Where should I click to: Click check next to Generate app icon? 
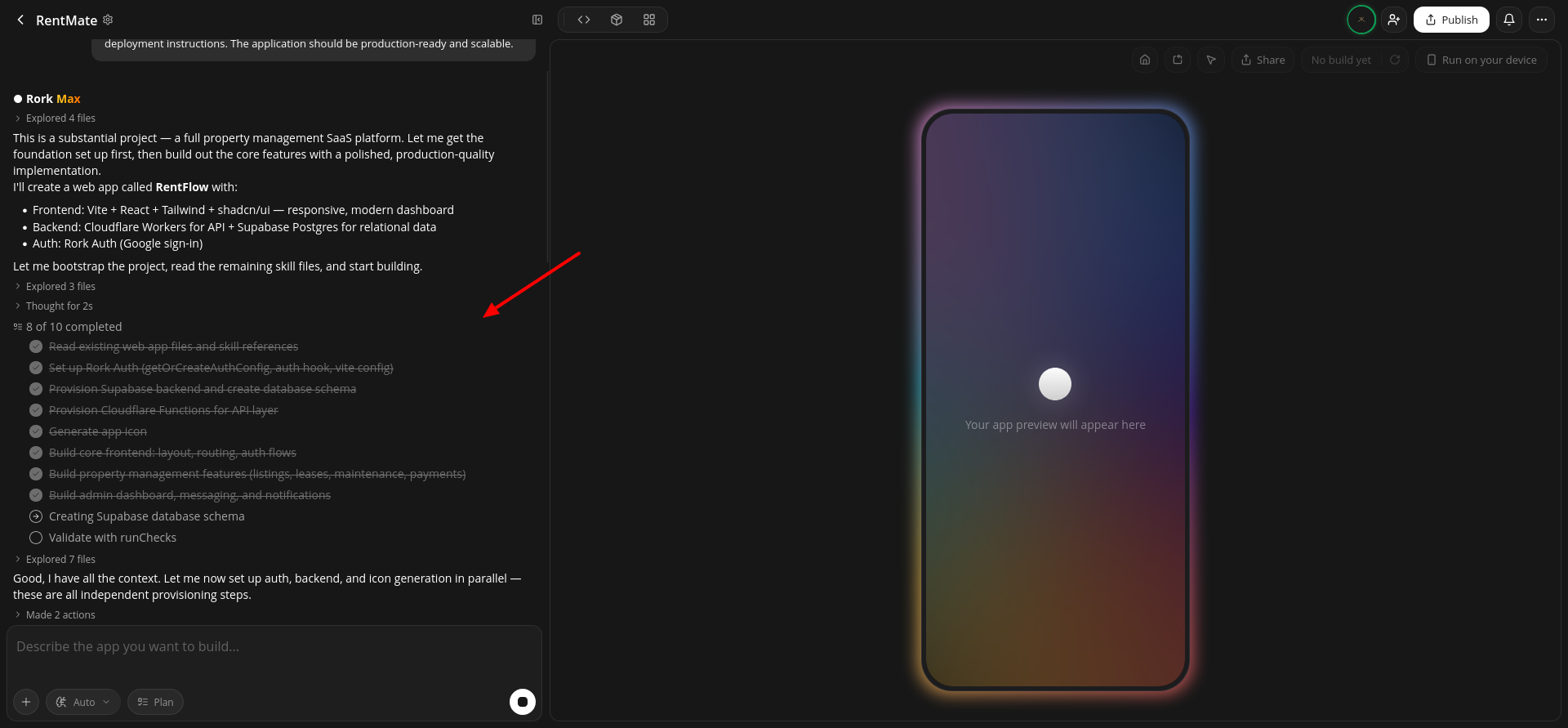tap(36, 431)
